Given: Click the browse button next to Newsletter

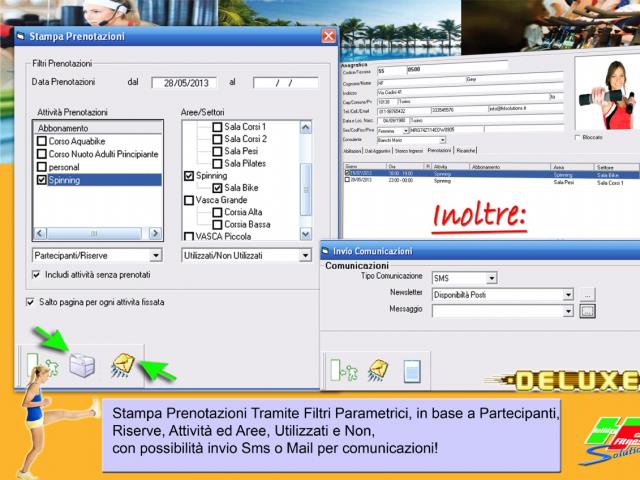Looking at the screenshot, I should 587,295.
